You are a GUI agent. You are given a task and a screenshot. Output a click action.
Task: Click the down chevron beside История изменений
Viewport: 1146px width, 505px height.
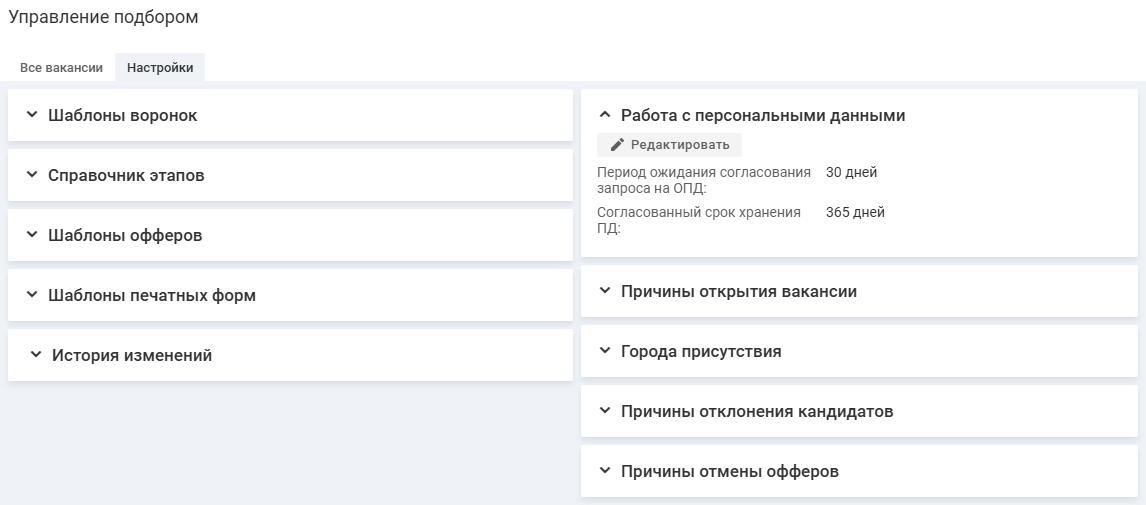click(36, 355)
